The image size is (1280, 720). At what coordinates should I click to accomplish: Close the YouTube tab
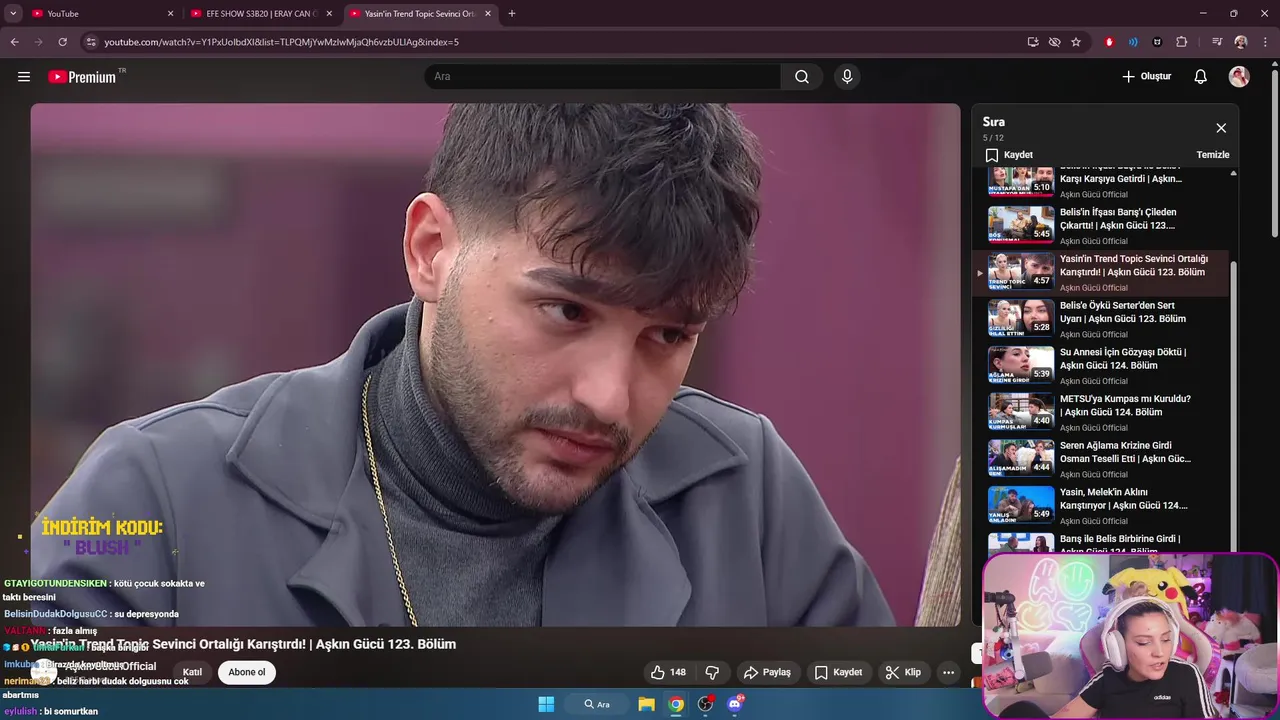(170, 14)
